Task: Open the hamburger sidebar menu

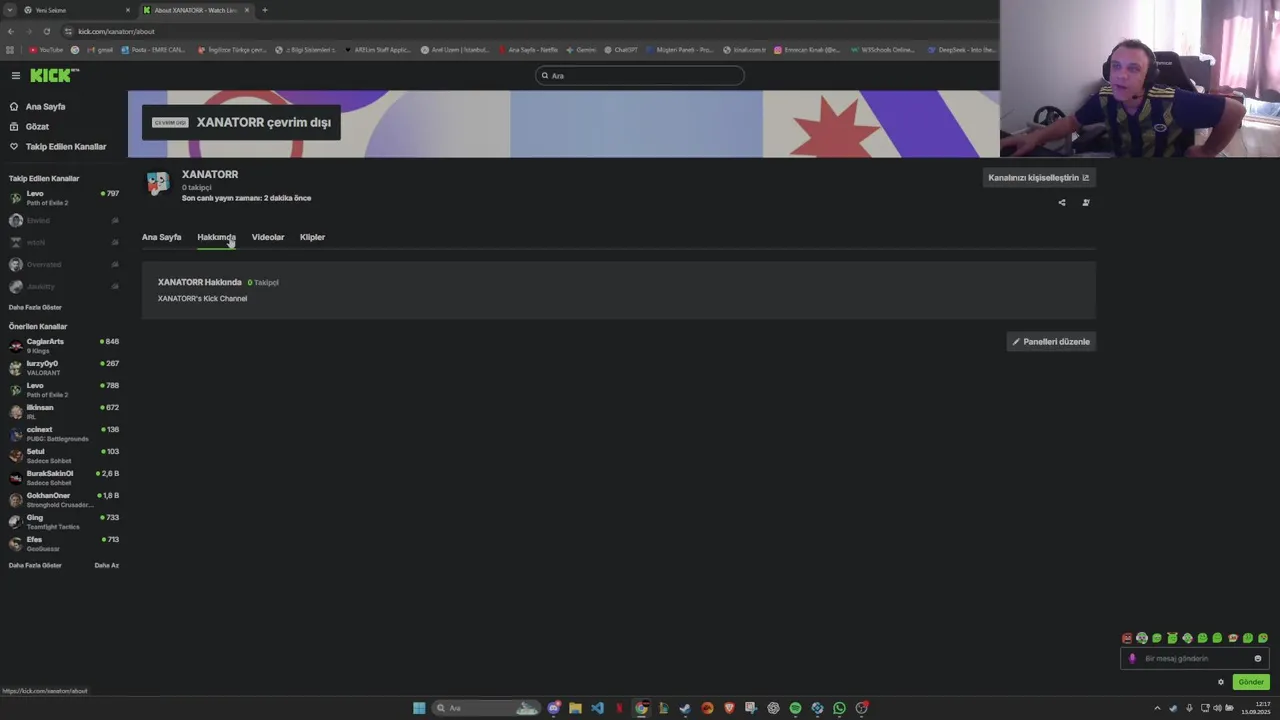Action: click(x=16, y=76)
